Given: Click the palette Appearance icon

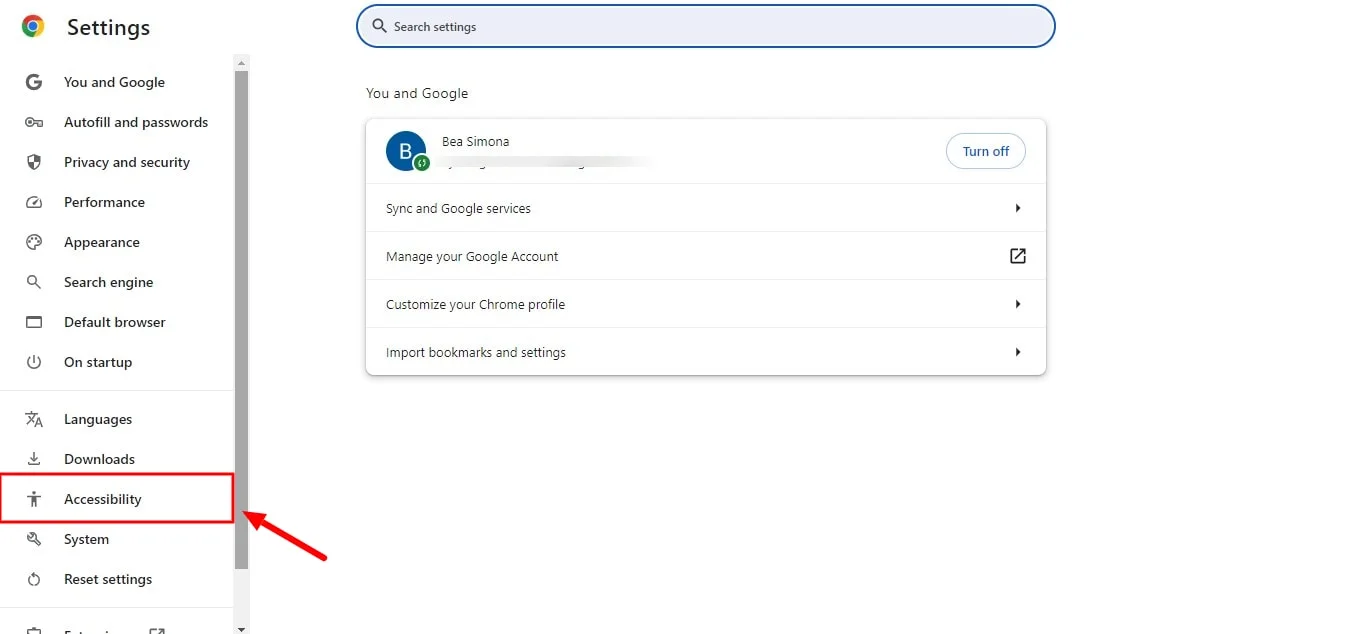Looking at the screenshot, I should [34, 242].
